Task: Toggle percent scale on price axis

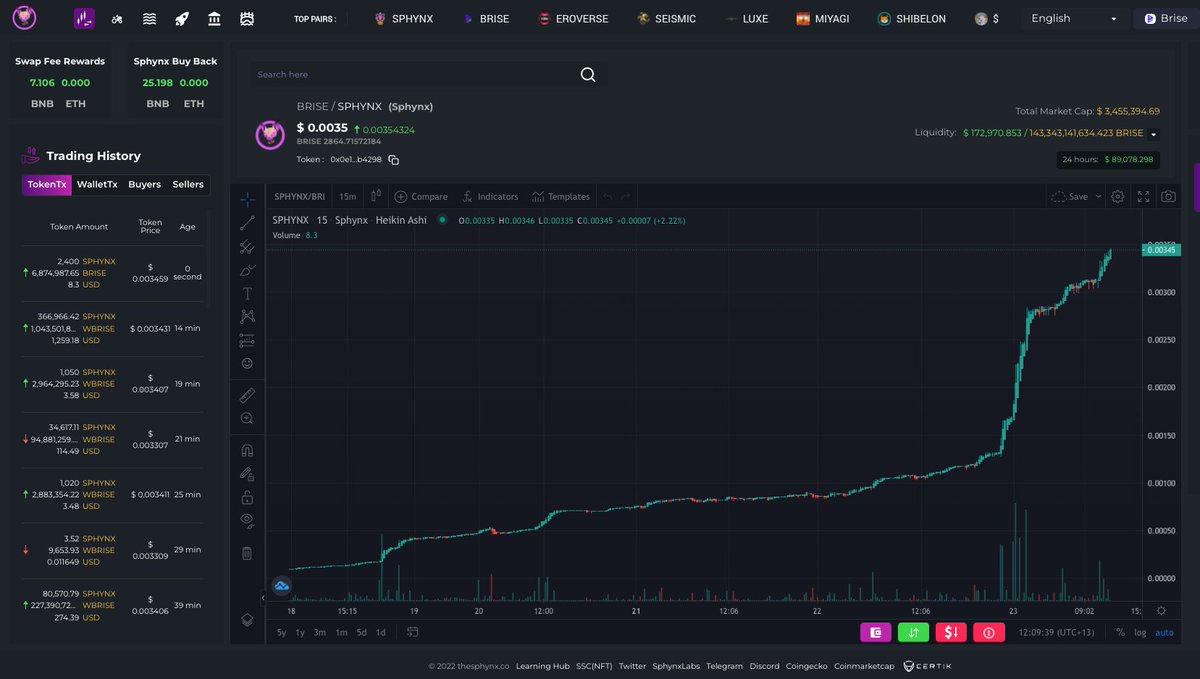Action: point(1120,632)
